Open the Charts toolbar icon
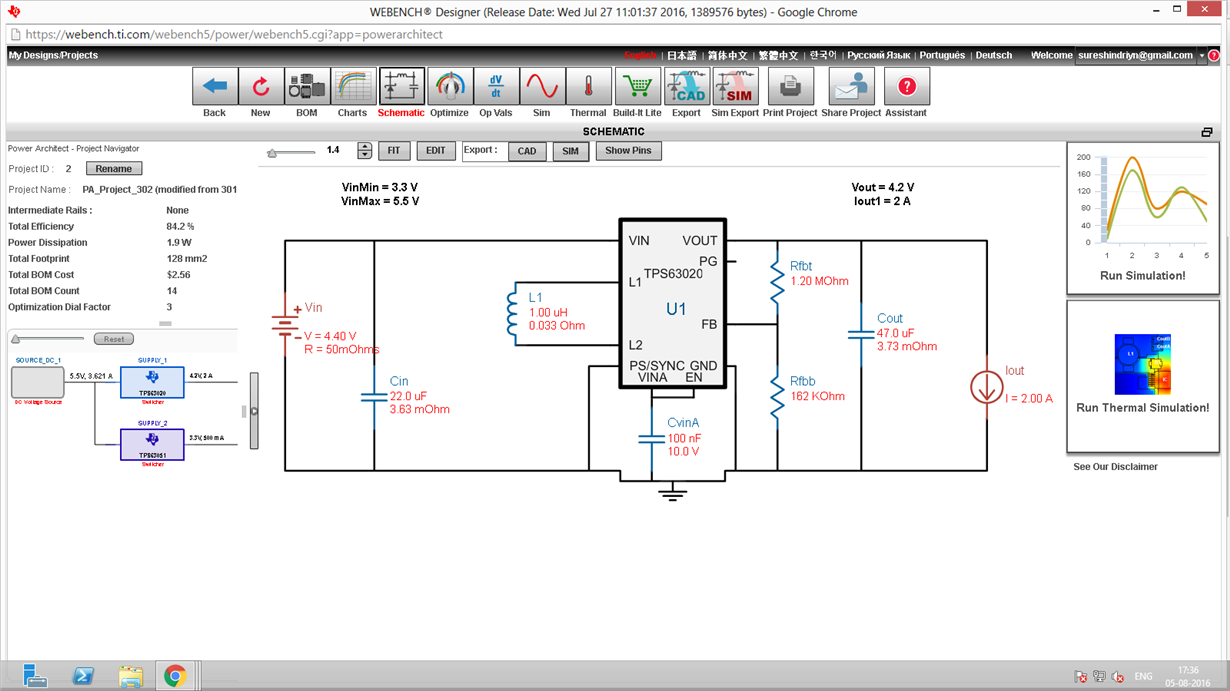The height and width of the screenshot is (691, 1230). click(x=354, y=86)
